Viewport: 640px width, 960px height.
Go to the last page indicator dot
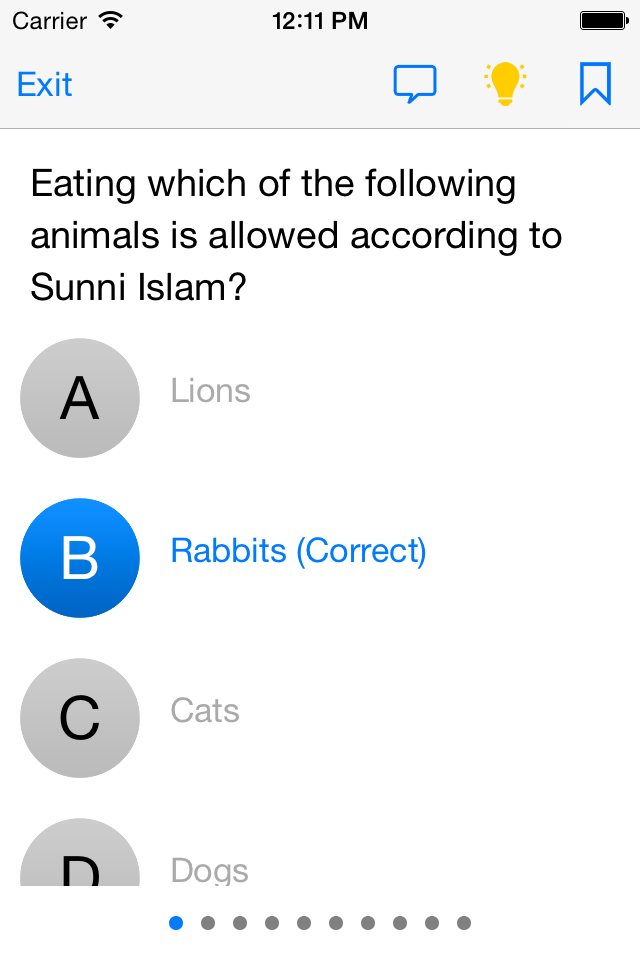[x=464, y=923]
